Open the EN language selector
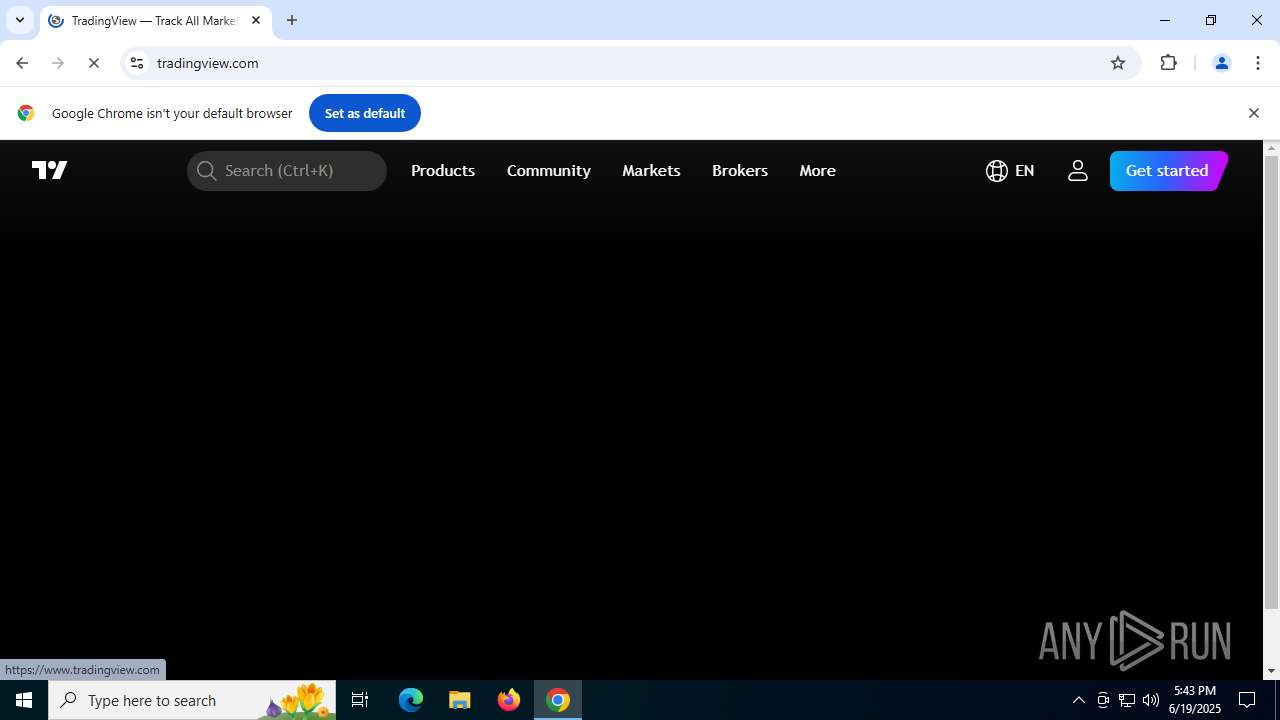This screenshot has width=1280, height=720. pyautogui.click(x=1010, y=170)
